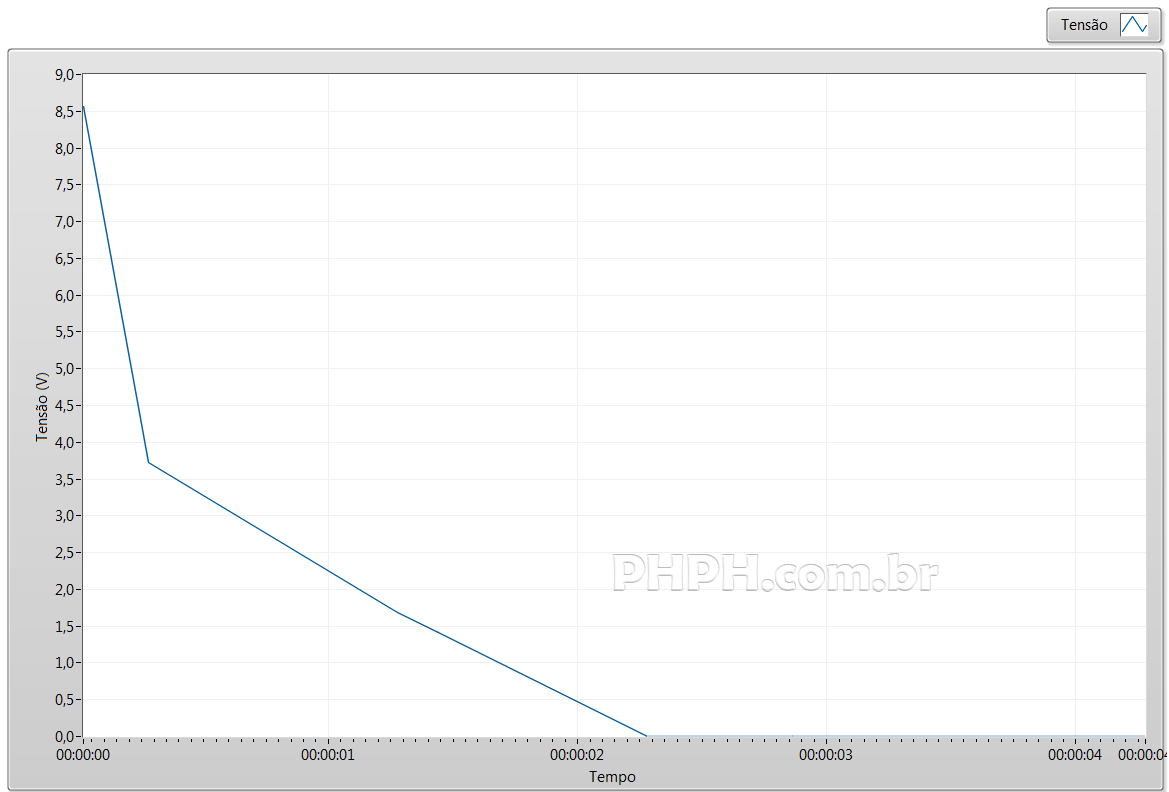
Task: Select the 3,5 tick label on Y-axis
Action: click(x=65, y=479)
